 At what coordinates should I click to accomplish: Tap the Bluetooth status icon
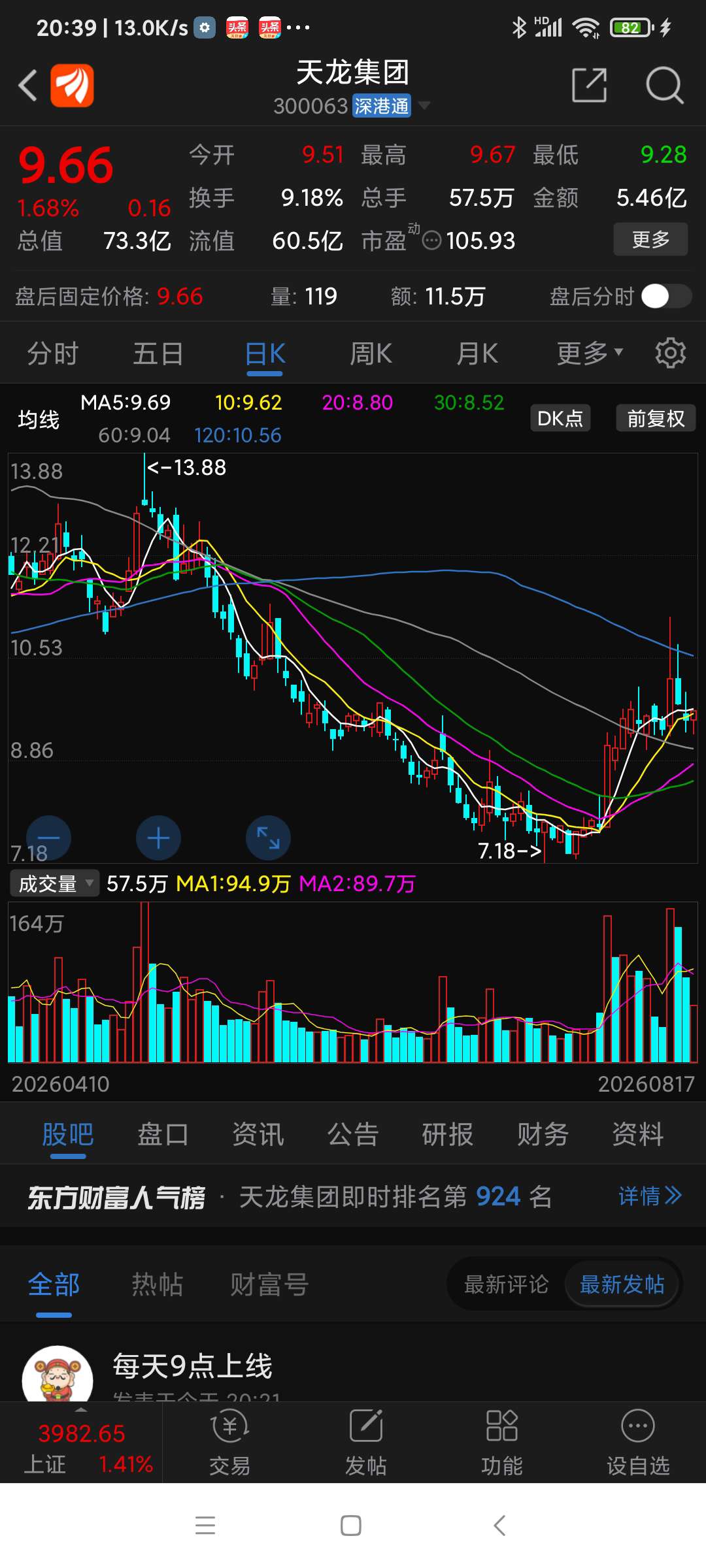coord(519,27)
